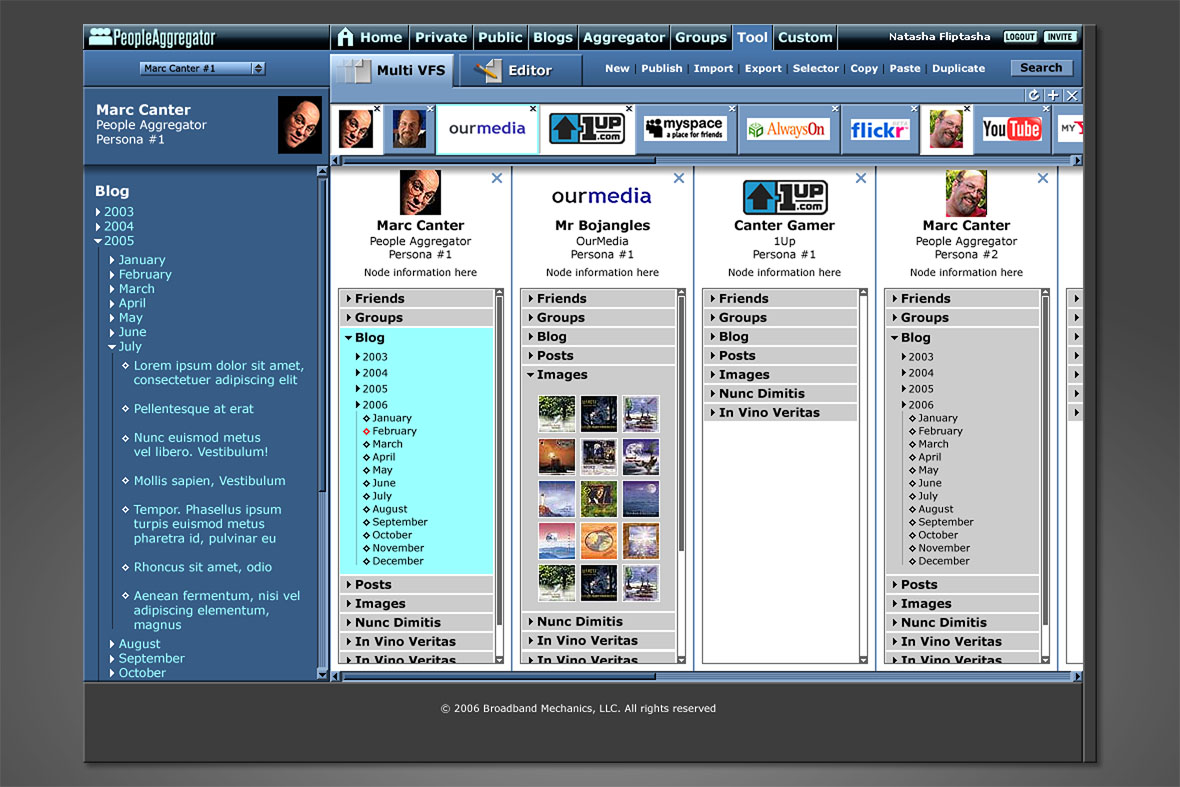This screenshot has width=1180, height=787.
Task: Click the Home house icon
Action: [x=346, y=37]
